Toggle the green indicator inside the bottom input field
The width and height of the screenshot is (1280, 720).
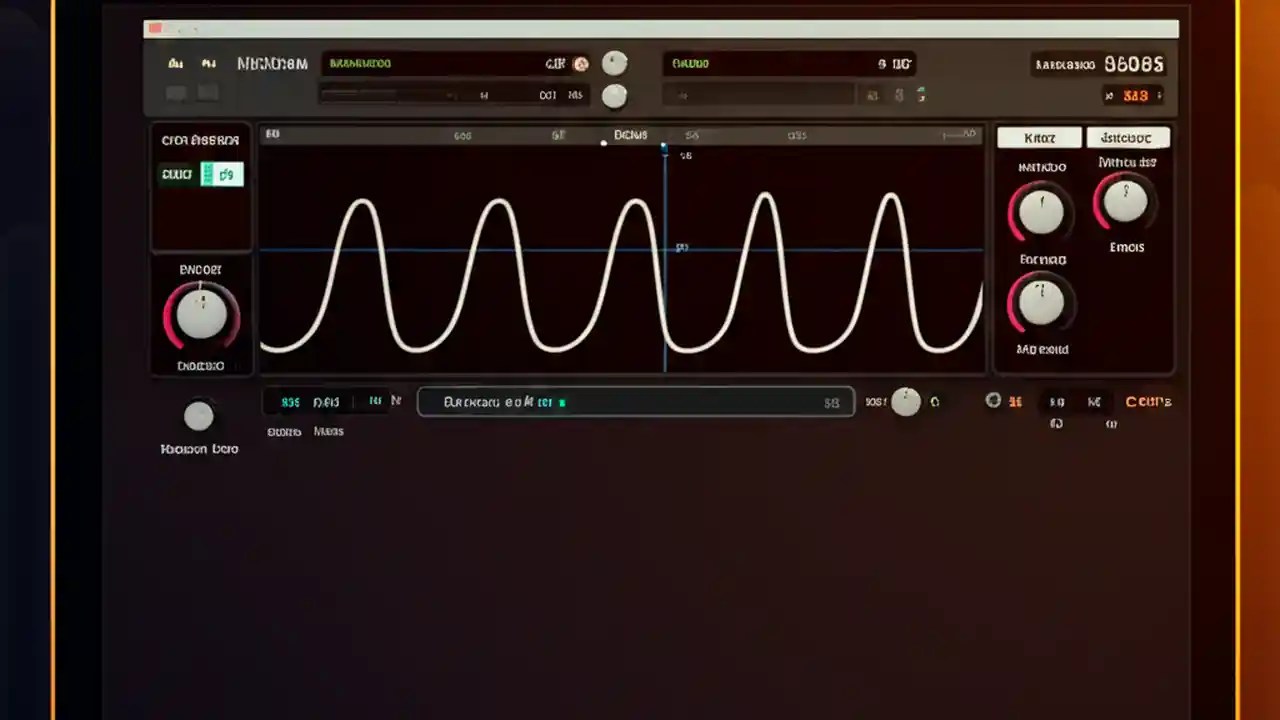(x=562, y=402)
